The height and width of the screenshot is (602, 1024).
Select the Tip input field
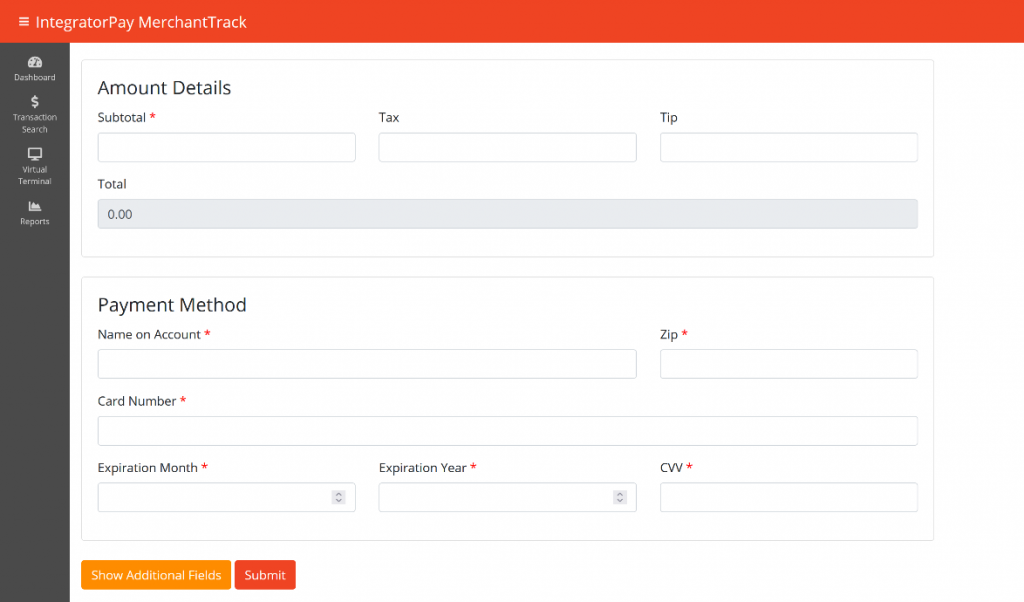coord(788,147)
